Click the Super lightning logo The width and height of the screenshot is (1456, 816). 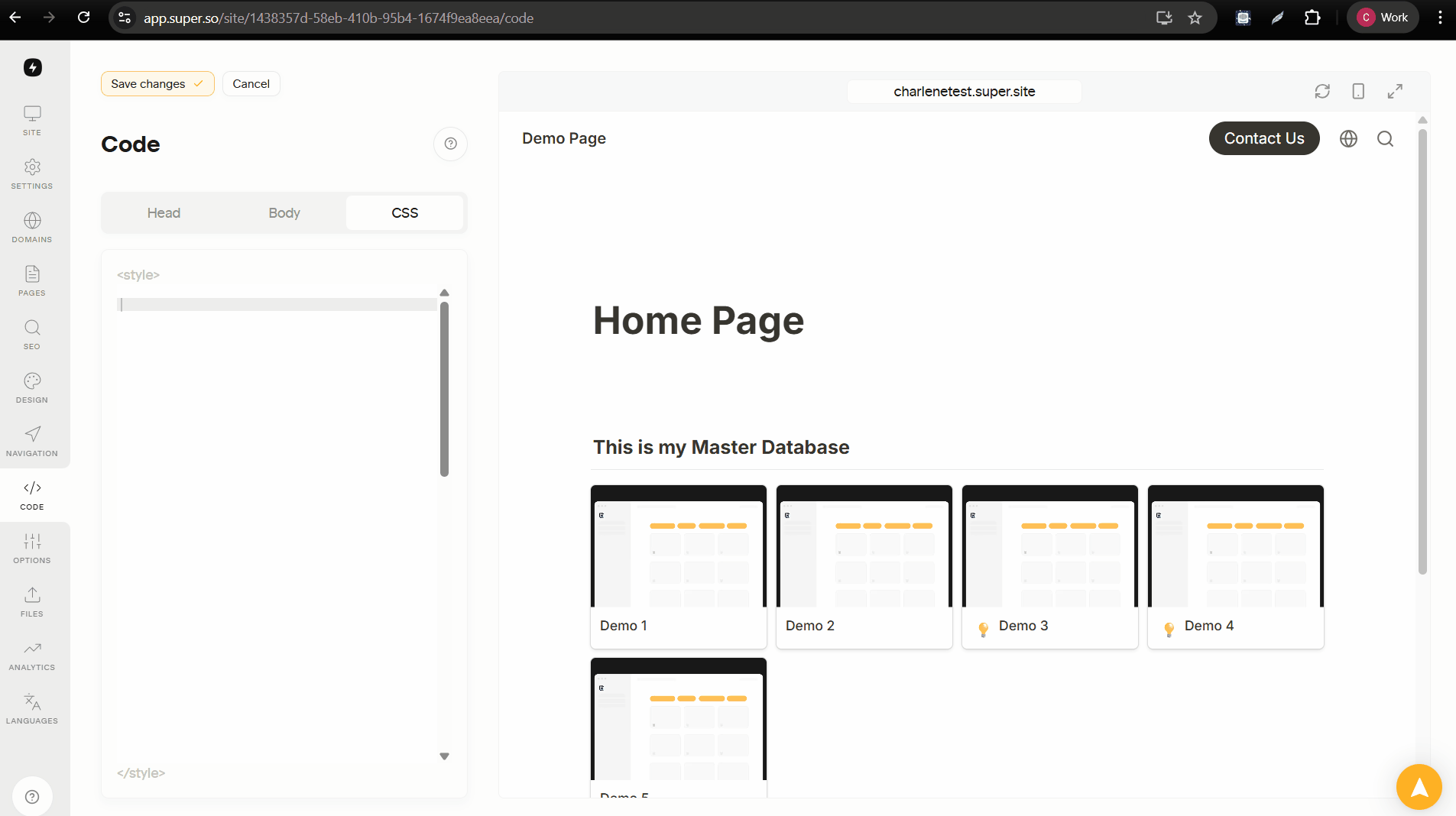click(33, 67)
